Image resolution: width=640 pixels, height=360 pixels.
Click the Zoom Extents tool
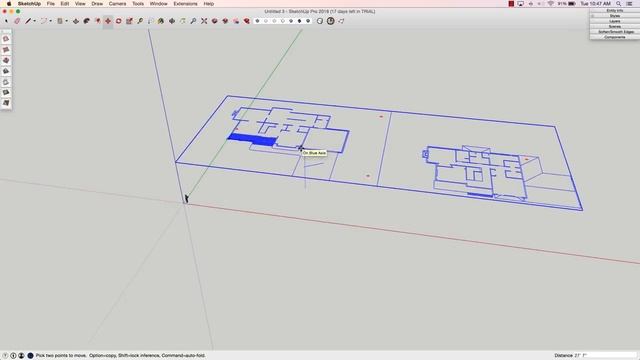pyautogui.click(x=204, y=21)
